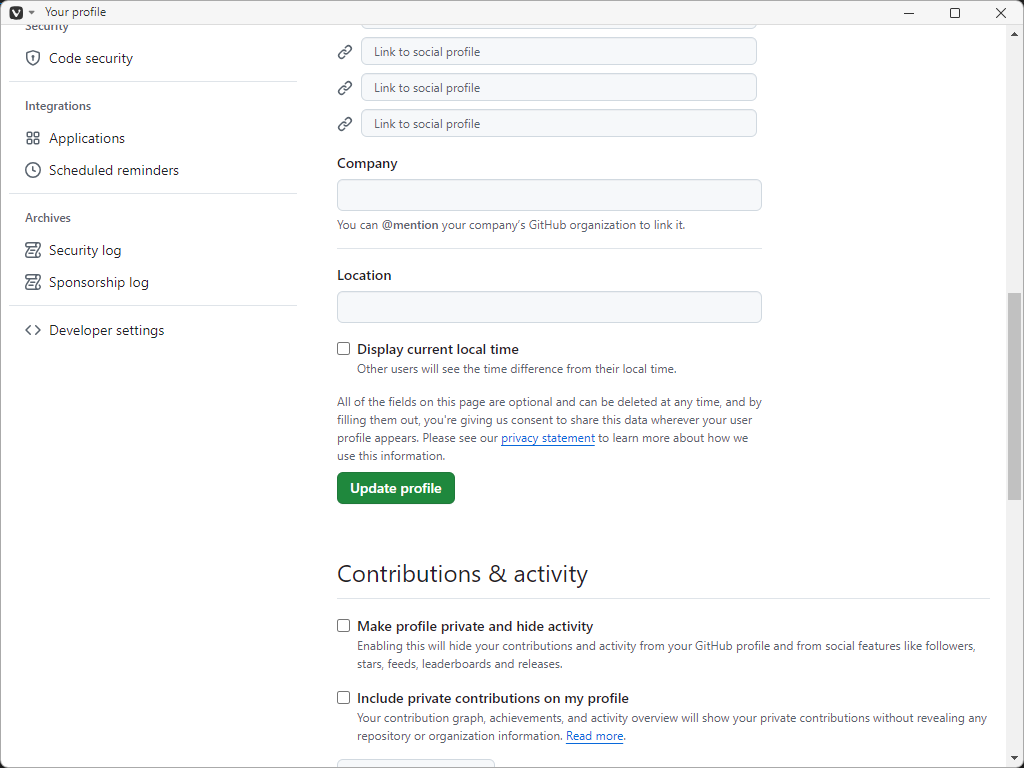
Task: Click the Applications grid icon in sidebar
Action: [33, 138]
